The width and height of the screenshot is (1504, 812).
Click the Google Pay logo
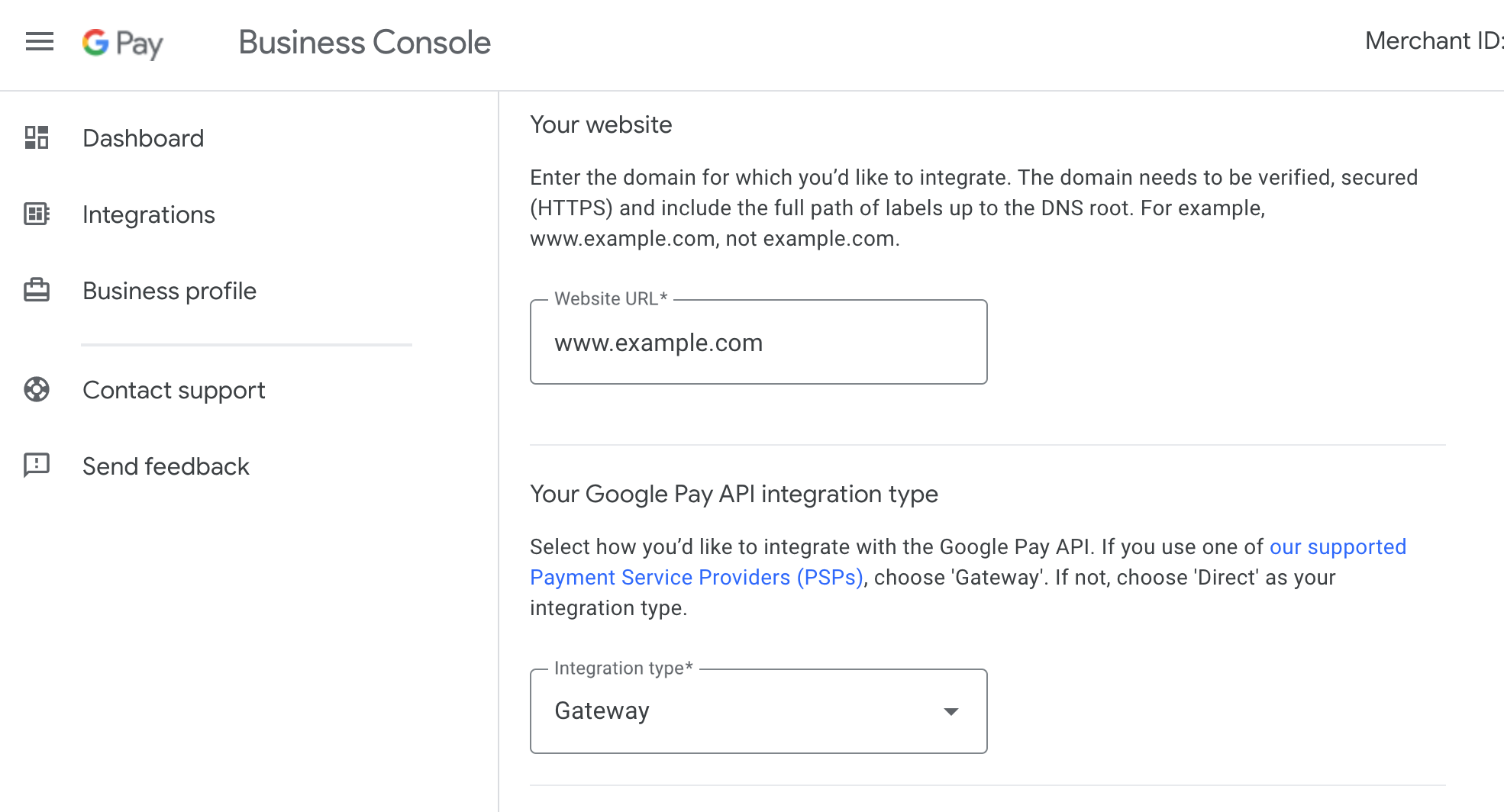click(123, 43)
